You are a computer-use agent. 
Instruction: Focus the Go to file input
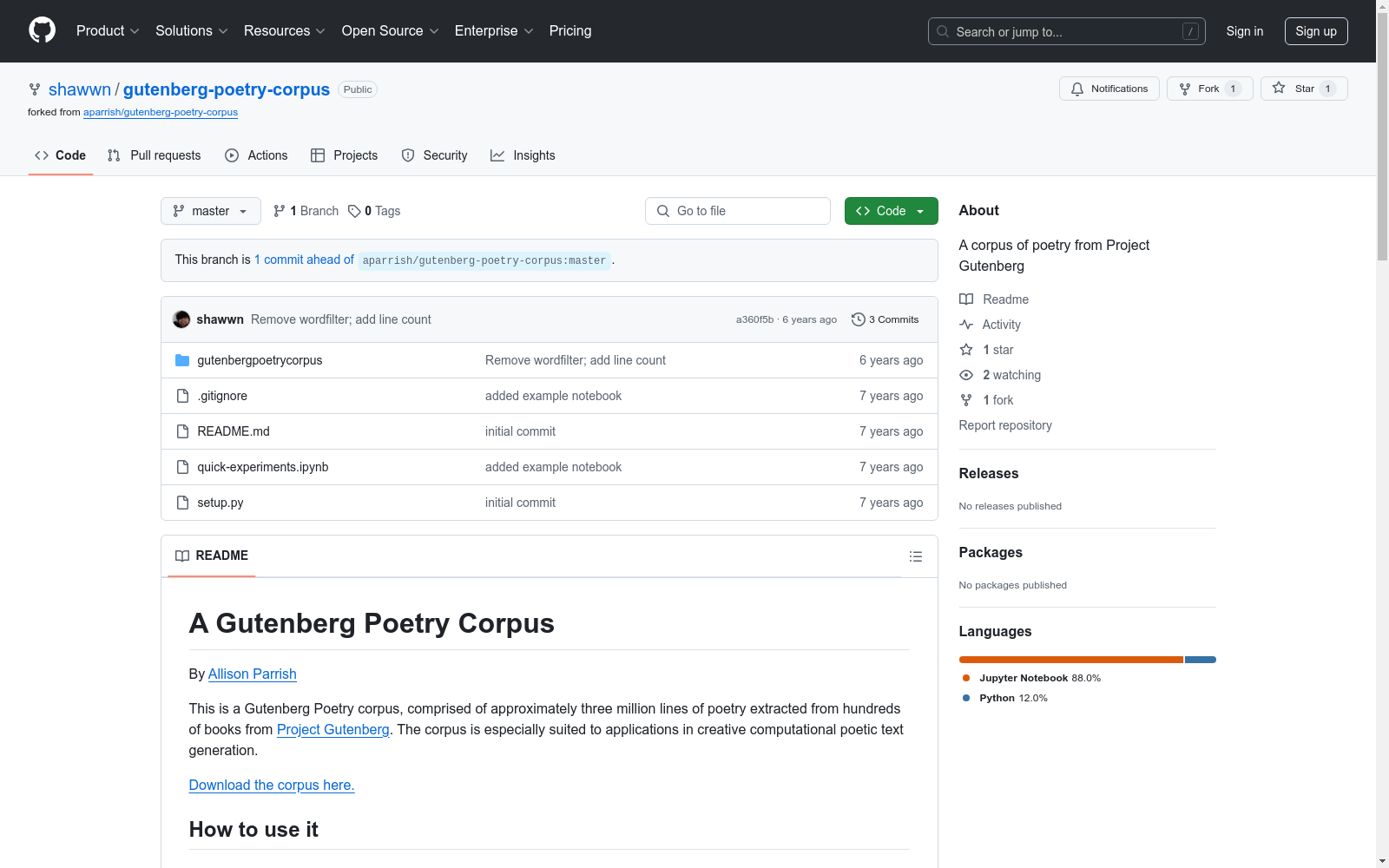pyautogui.click(x=738, y=211)
